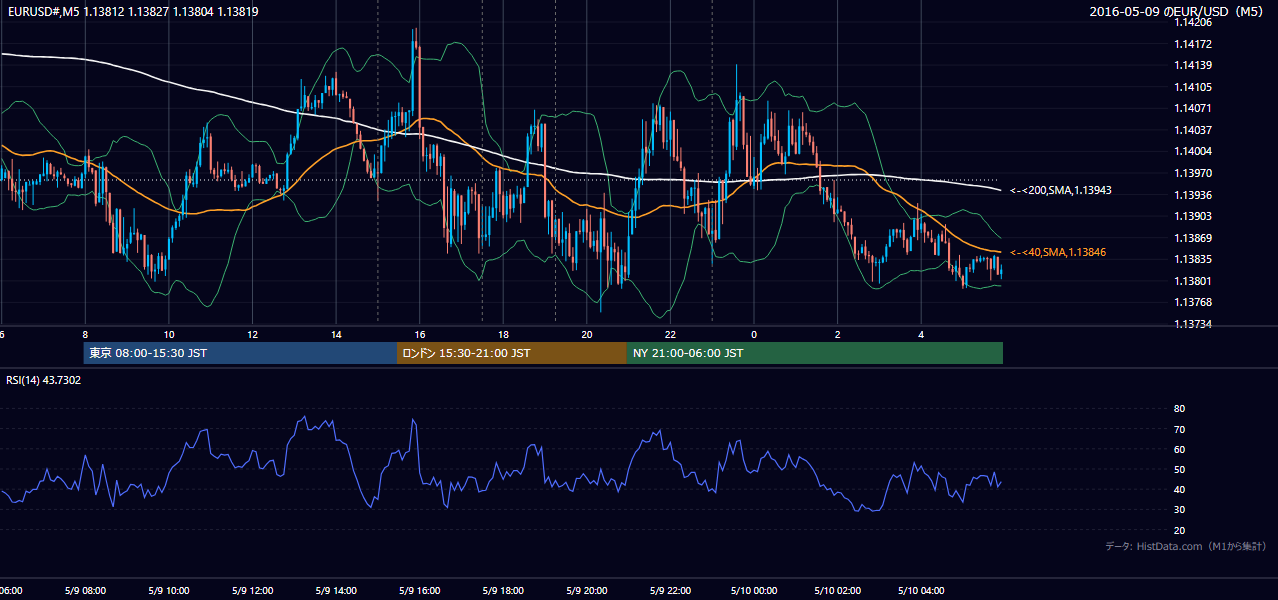
Task: Click the 5/10 00:00 time label
Action: point(753,591)
